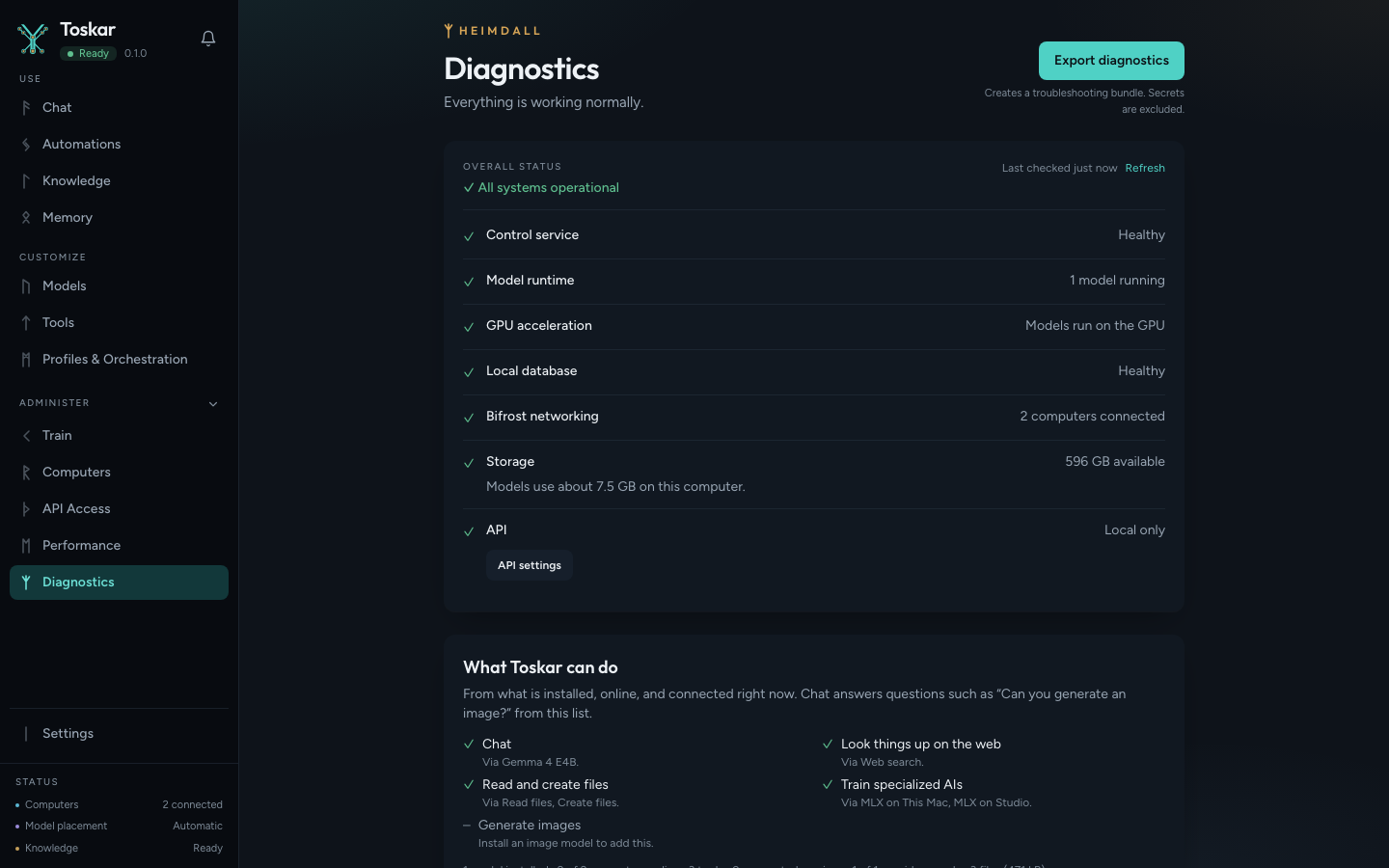Click GPU acceleration label
The height and width of the screenshot is (868, 1389).
pos(539,326)
